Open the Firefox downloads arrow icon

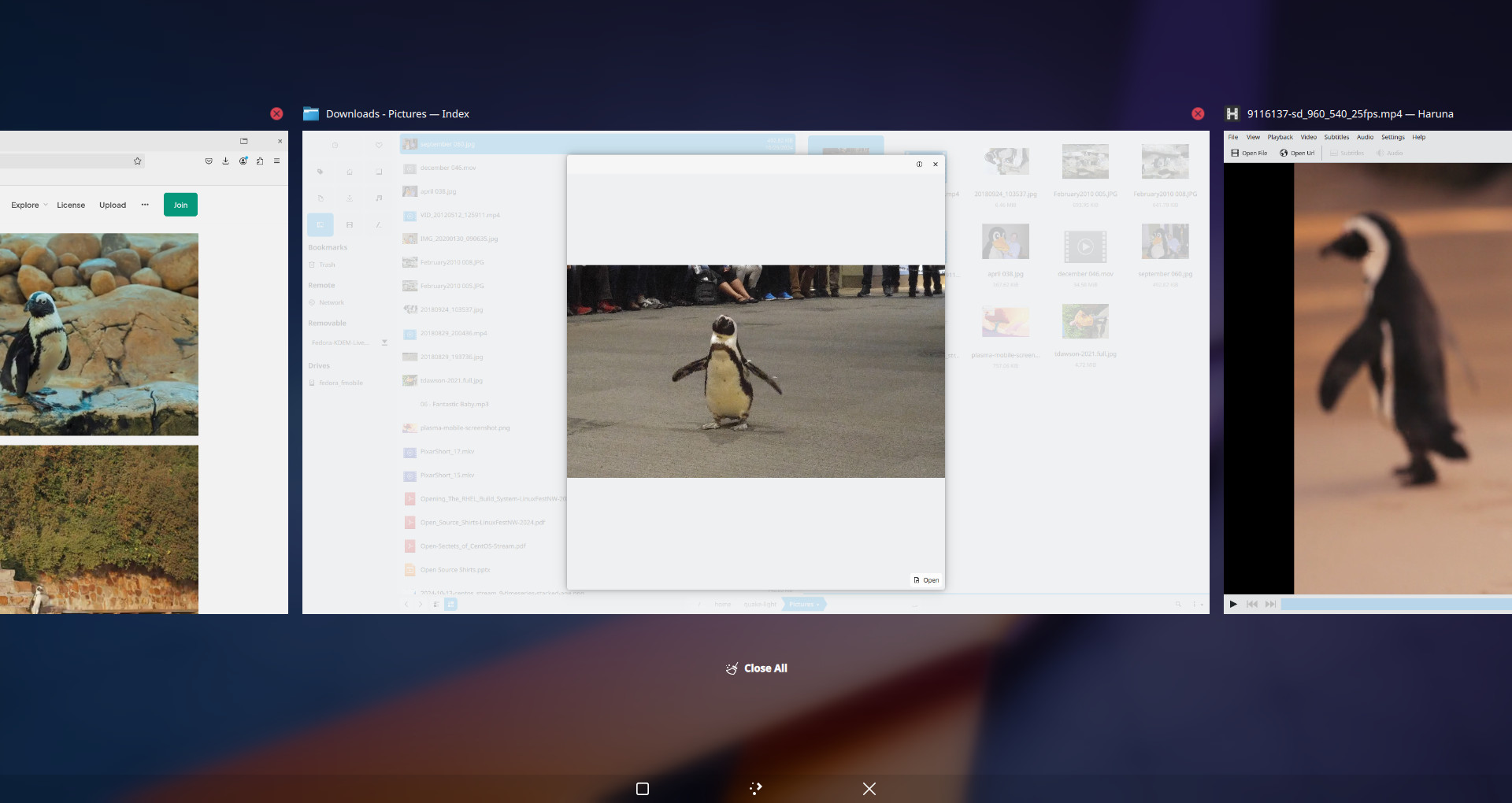pyautogui.click(x=225, y=161)
